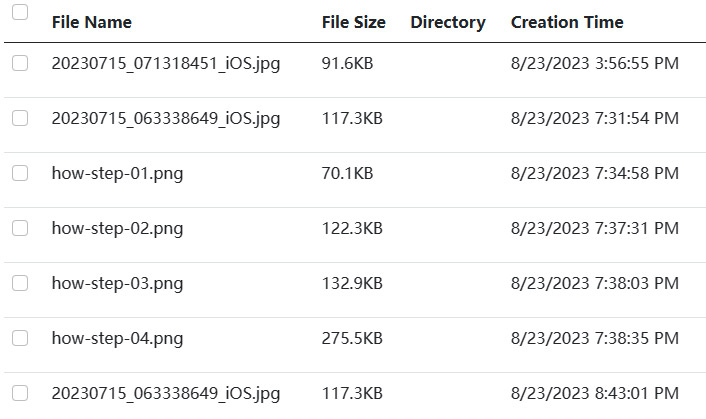Tick the how-step-01.png row checkbox
Image resolution: width=706 pixels, height=419 pixels.
20,173
